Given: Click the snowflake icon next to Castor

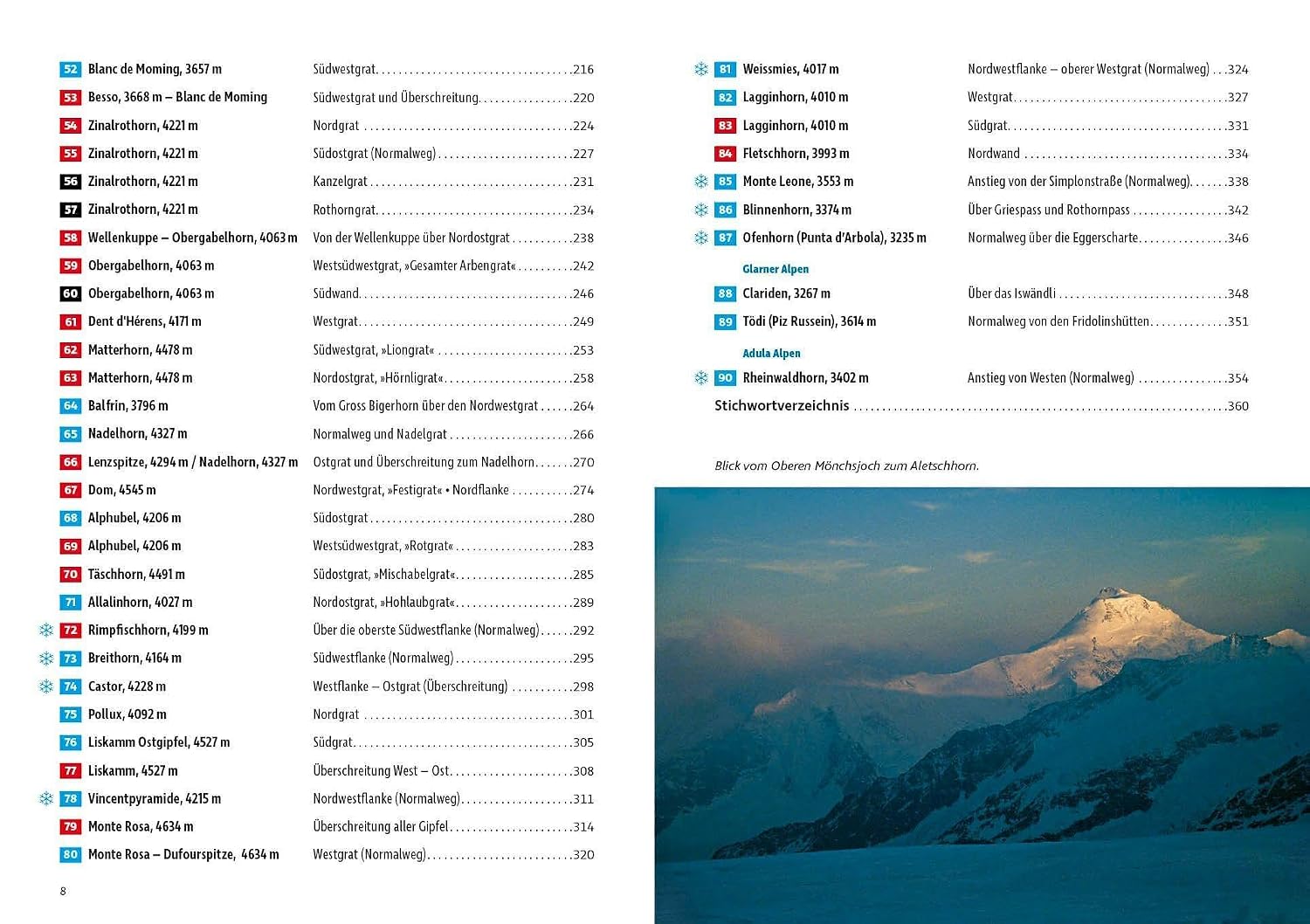Looking at the screenshot, I should coord(46,686).
